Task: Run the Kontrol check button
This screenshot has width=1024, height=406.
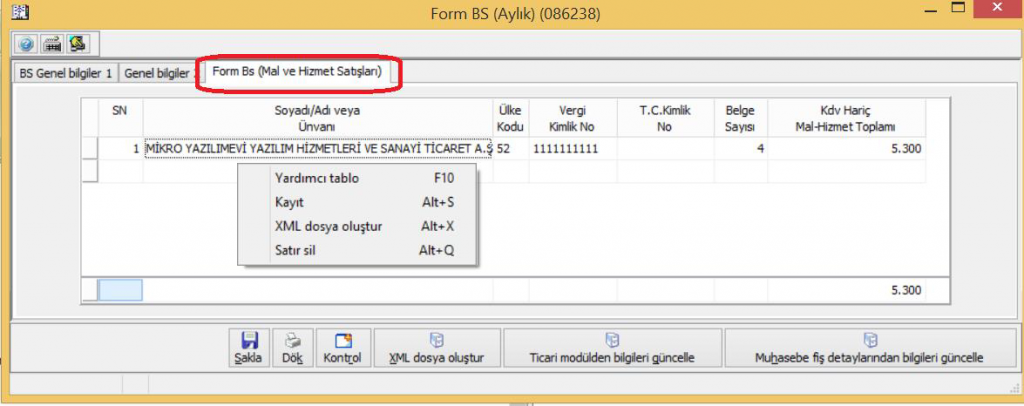Action: click(x=342, y=347)
